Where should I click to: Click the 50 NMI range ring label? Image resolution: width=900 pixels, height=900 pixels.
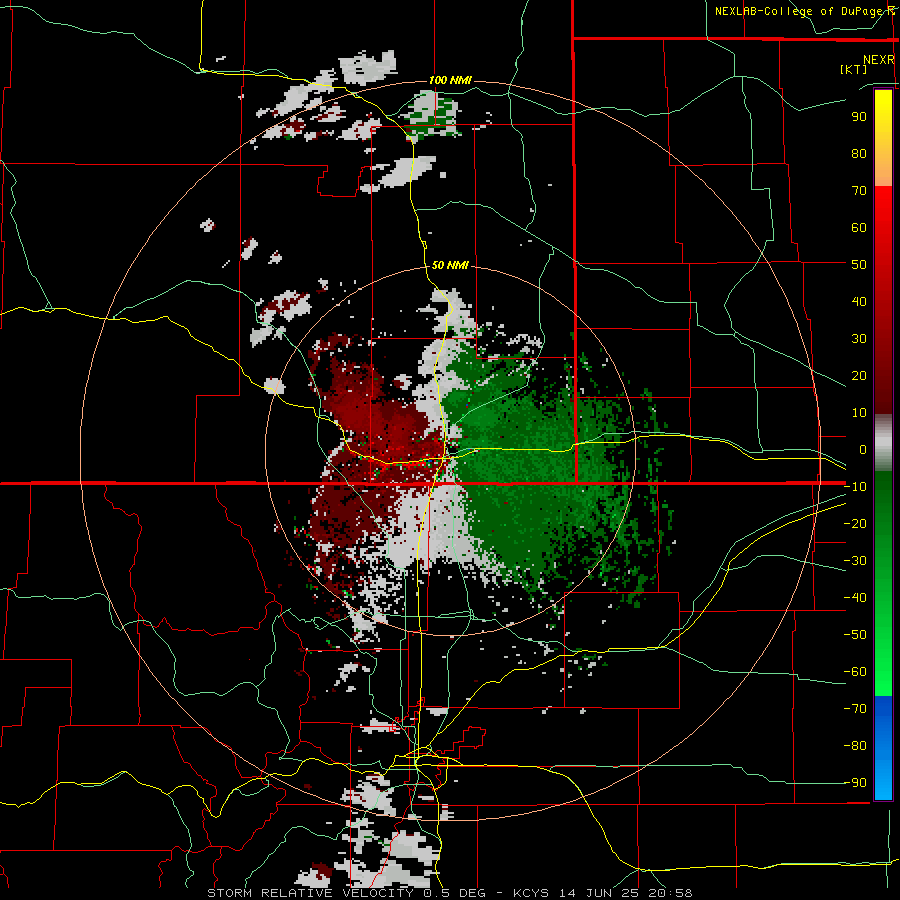450,265
